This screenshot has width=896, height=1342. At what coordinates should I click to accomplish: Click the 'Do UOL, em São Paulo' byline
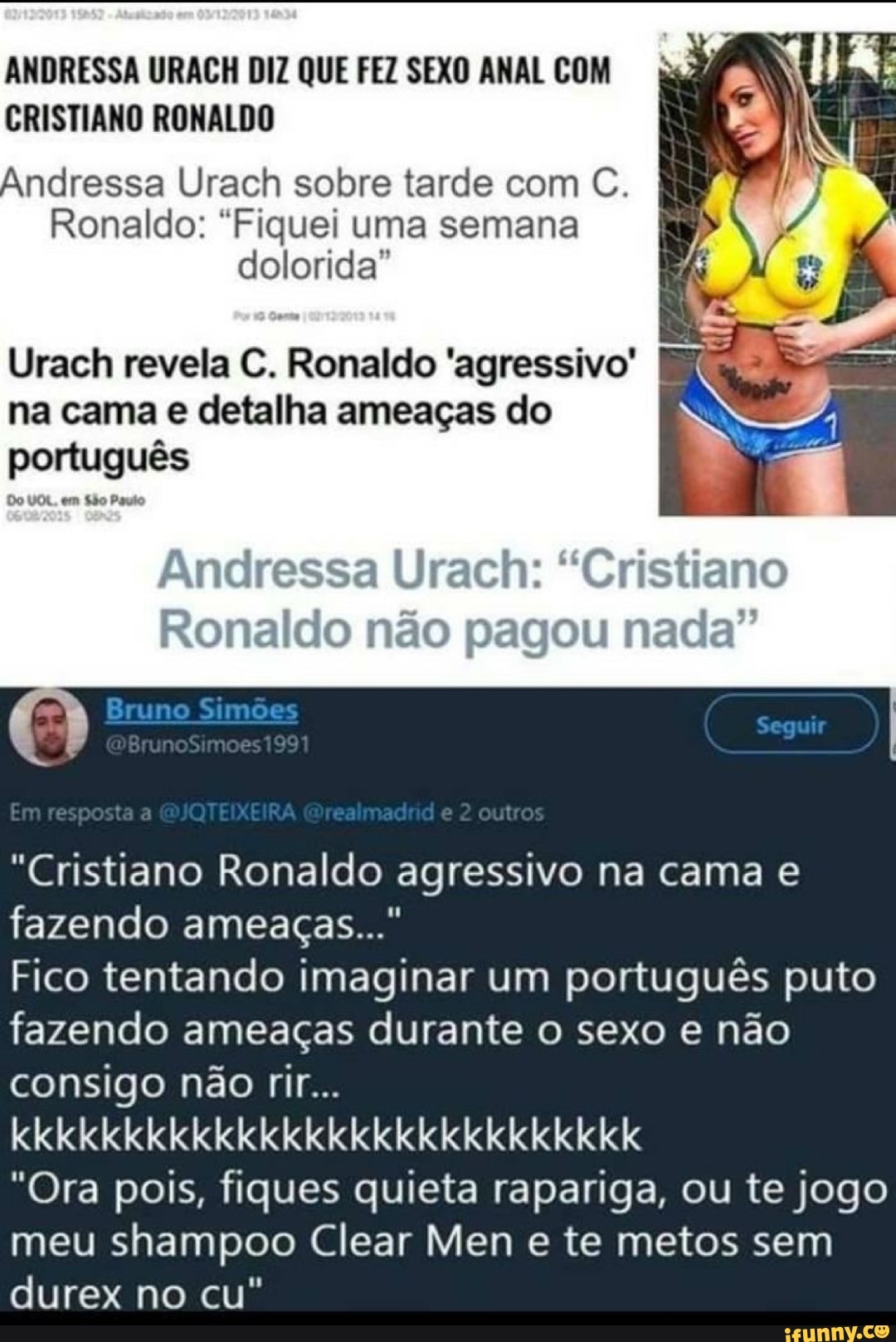tap(75, 500)
